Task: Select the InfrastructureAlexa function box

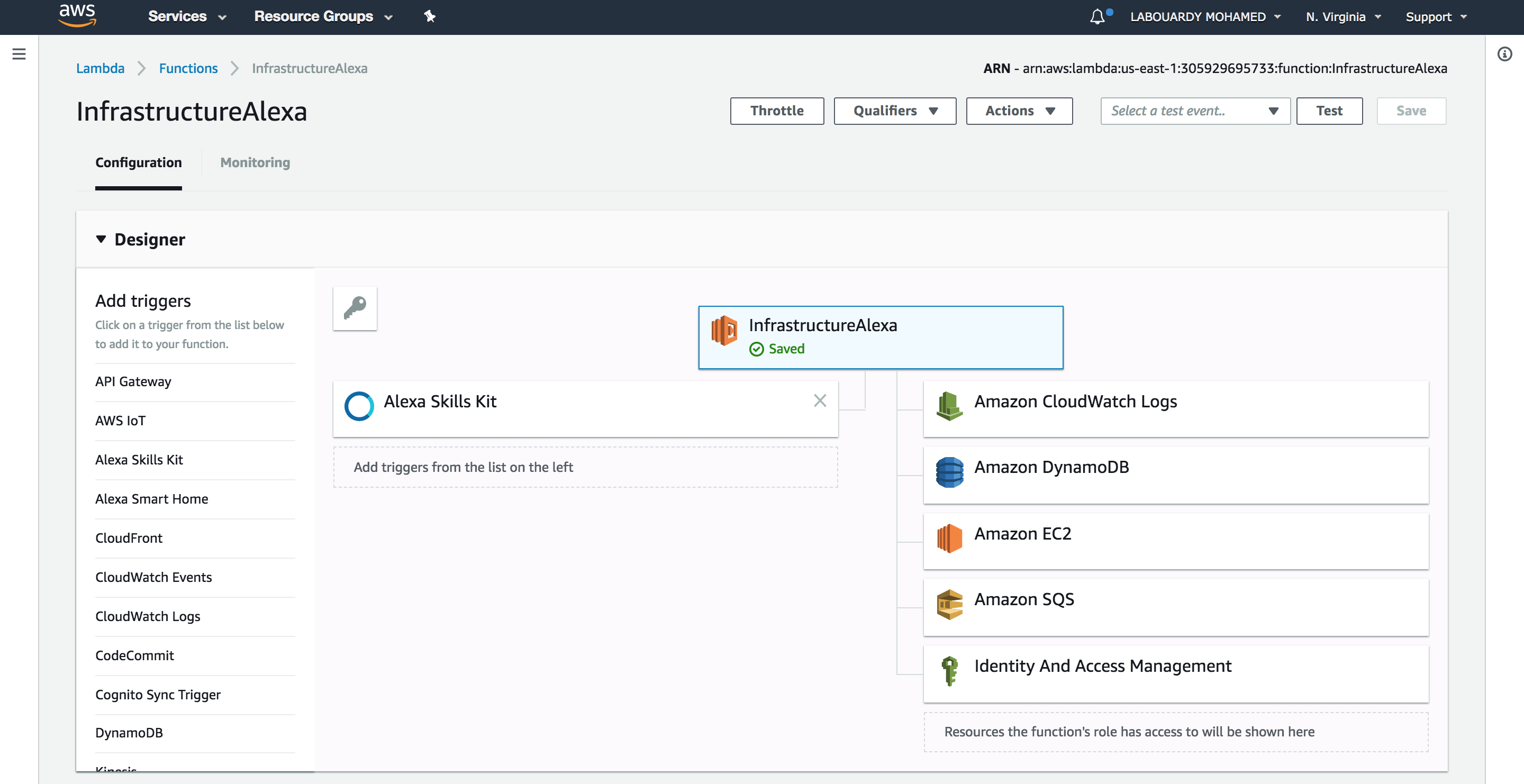Action: click(x=881, y=337)
